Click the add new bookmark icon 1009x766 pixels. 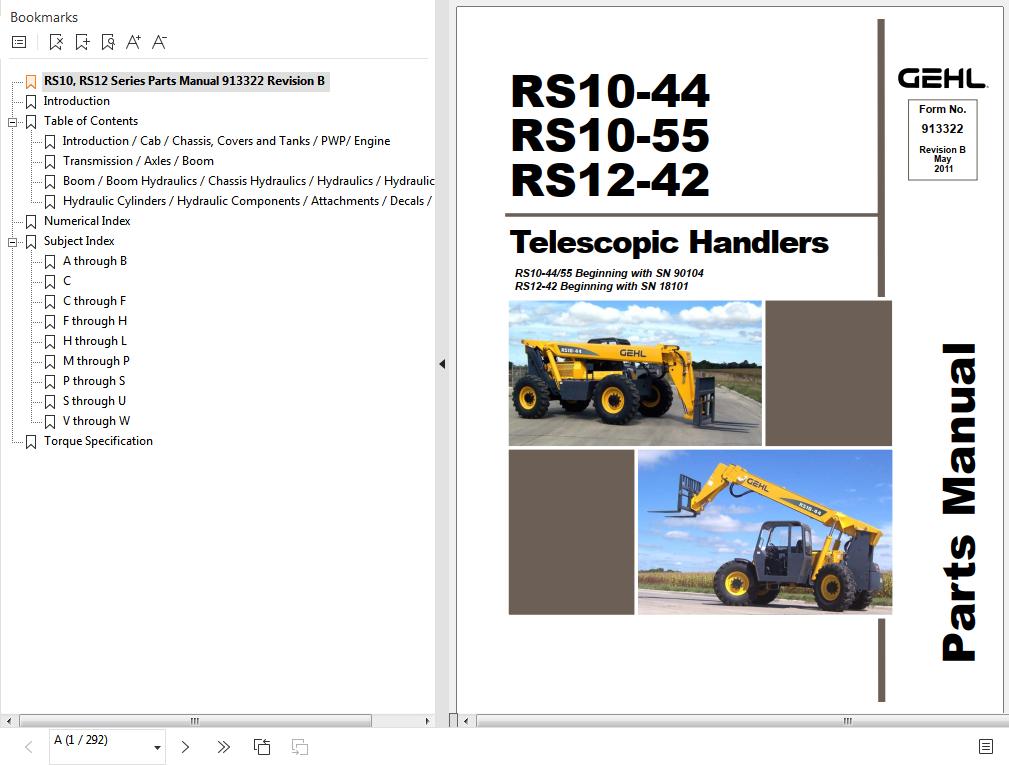[82, 42]
